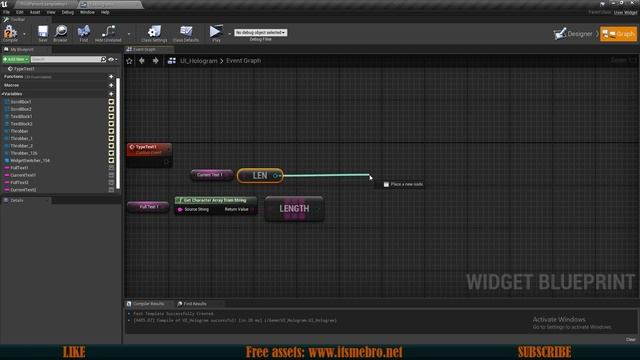Switch to Graph mode

618,34
